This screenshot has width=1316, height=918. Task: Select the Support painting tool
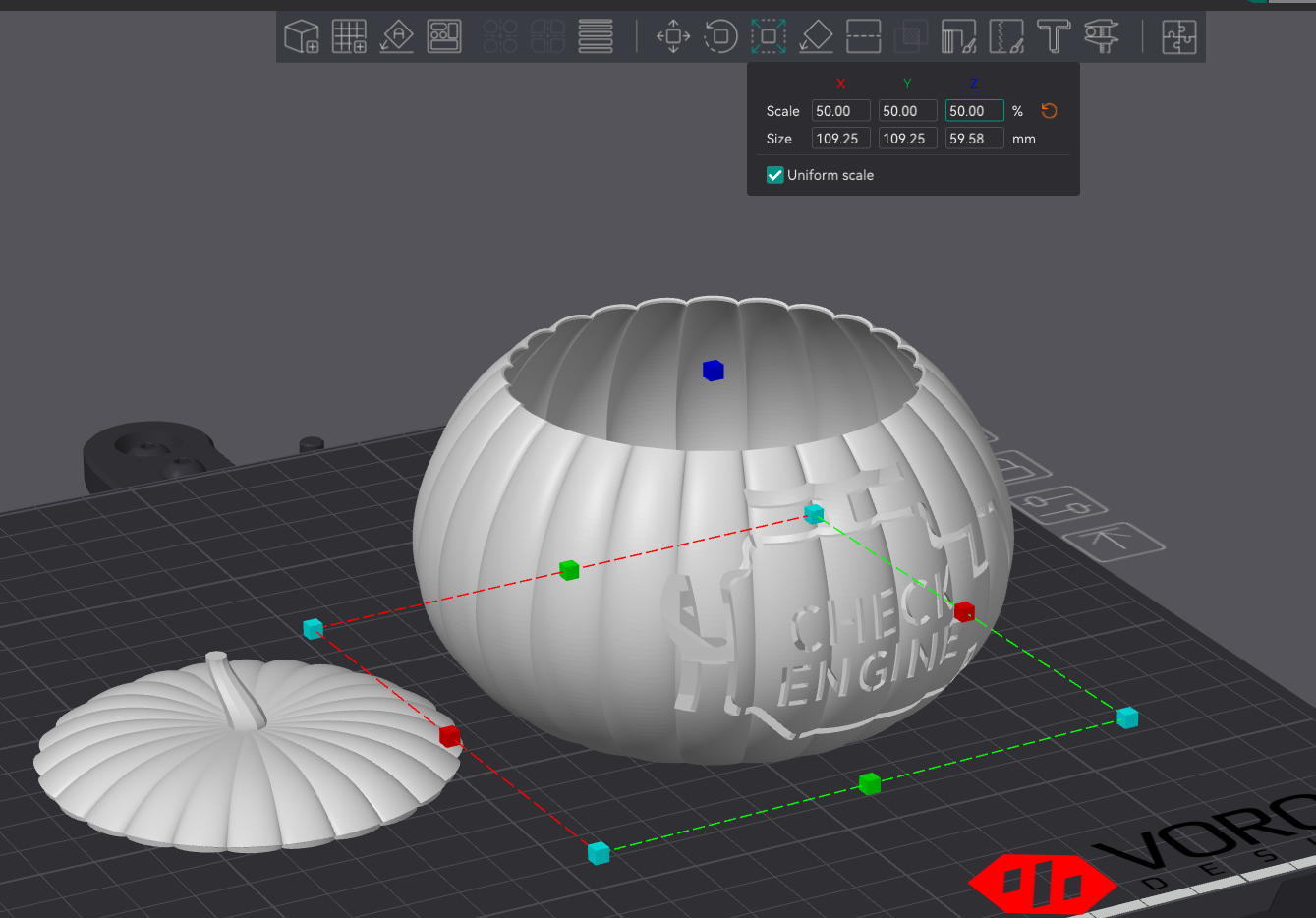958,37
